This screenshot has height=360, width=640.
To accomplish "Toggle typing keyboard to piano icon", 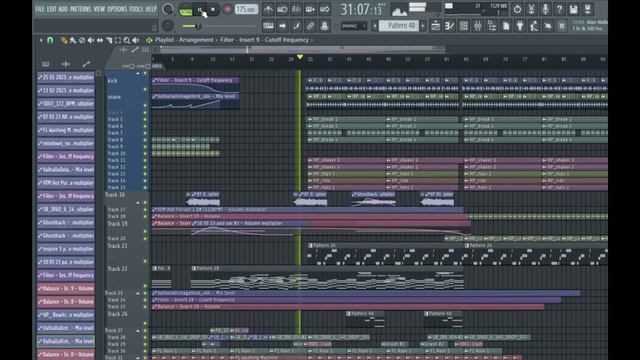I will 268,26.
